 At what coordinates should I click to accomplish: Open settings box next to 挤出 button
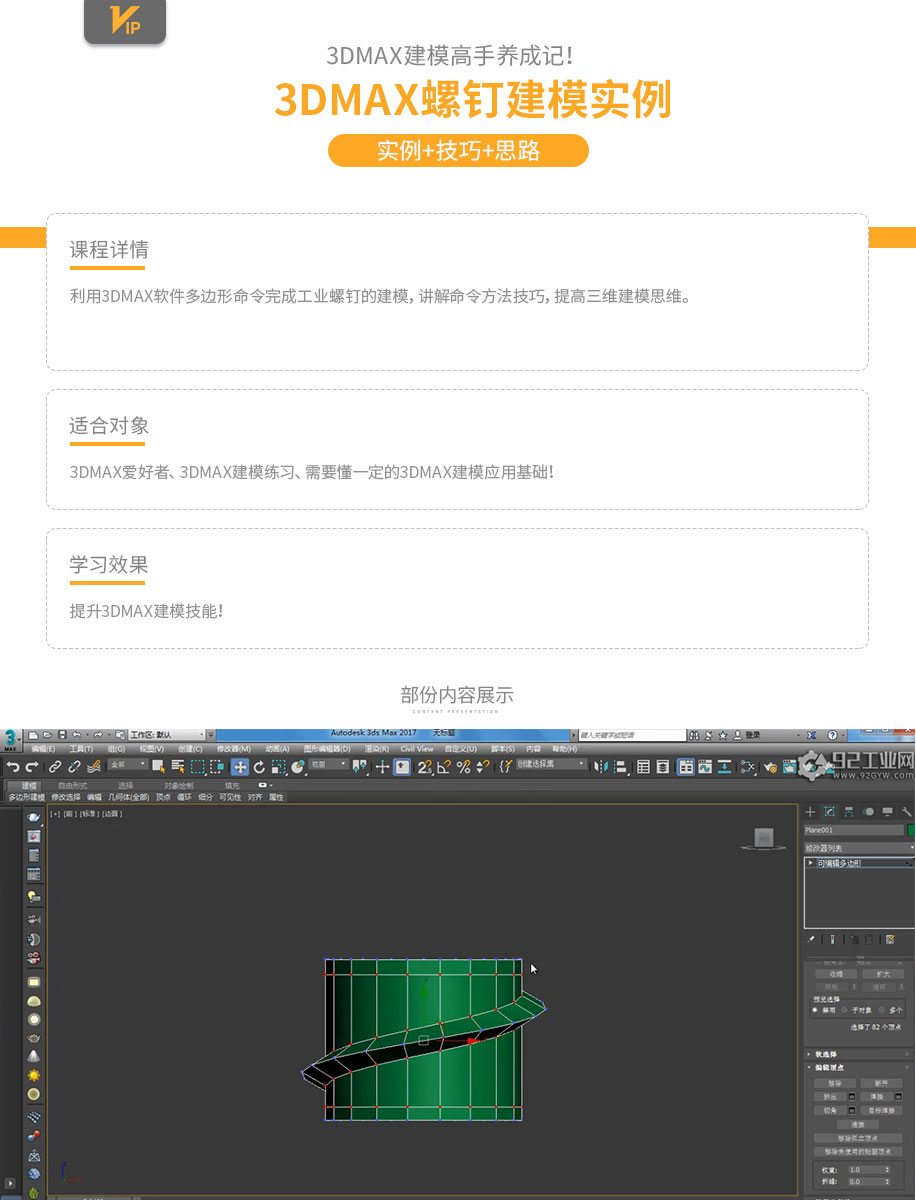(852, 1096)
